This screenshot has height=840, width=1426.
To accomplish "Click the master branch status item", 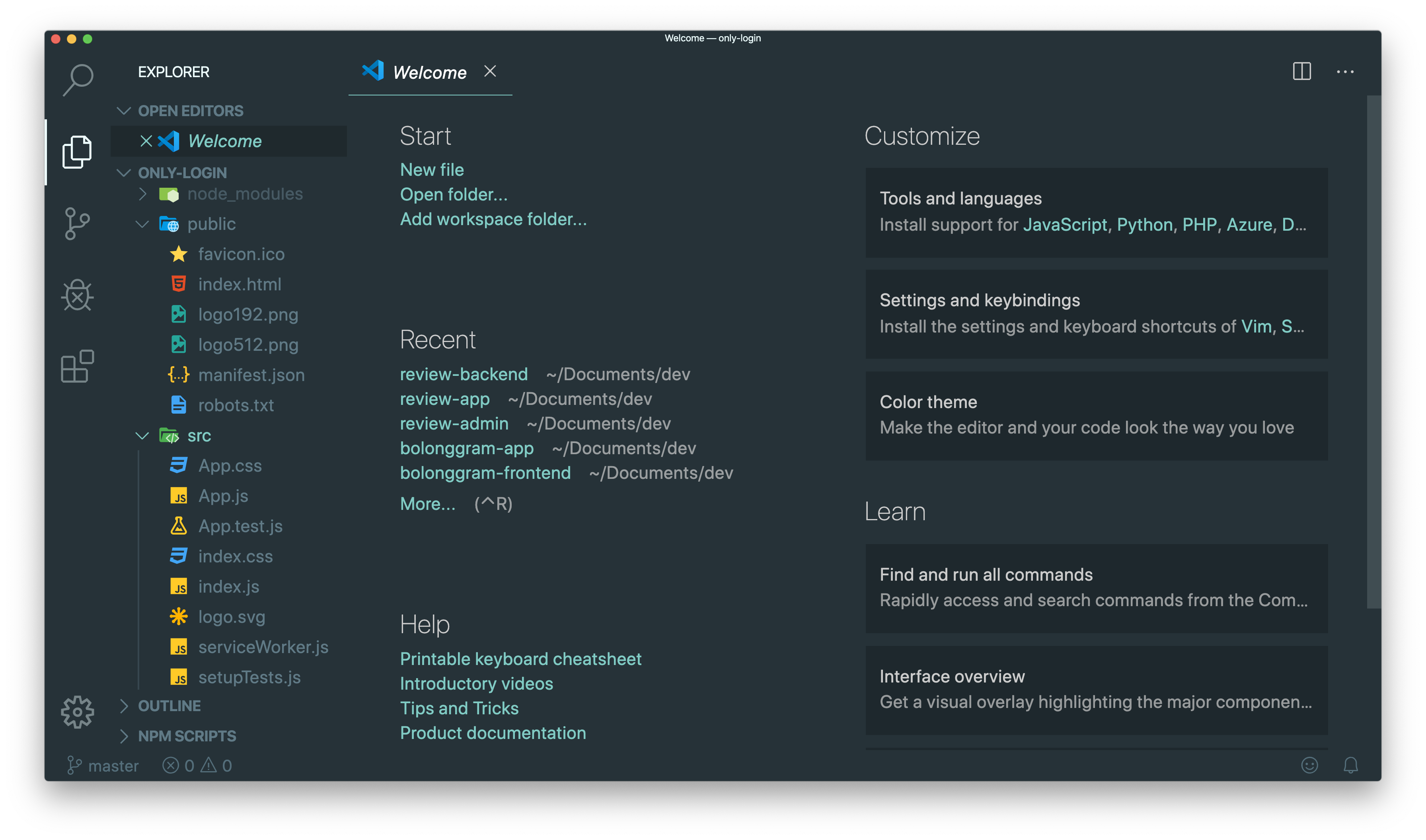I will (x=103, y=766).
